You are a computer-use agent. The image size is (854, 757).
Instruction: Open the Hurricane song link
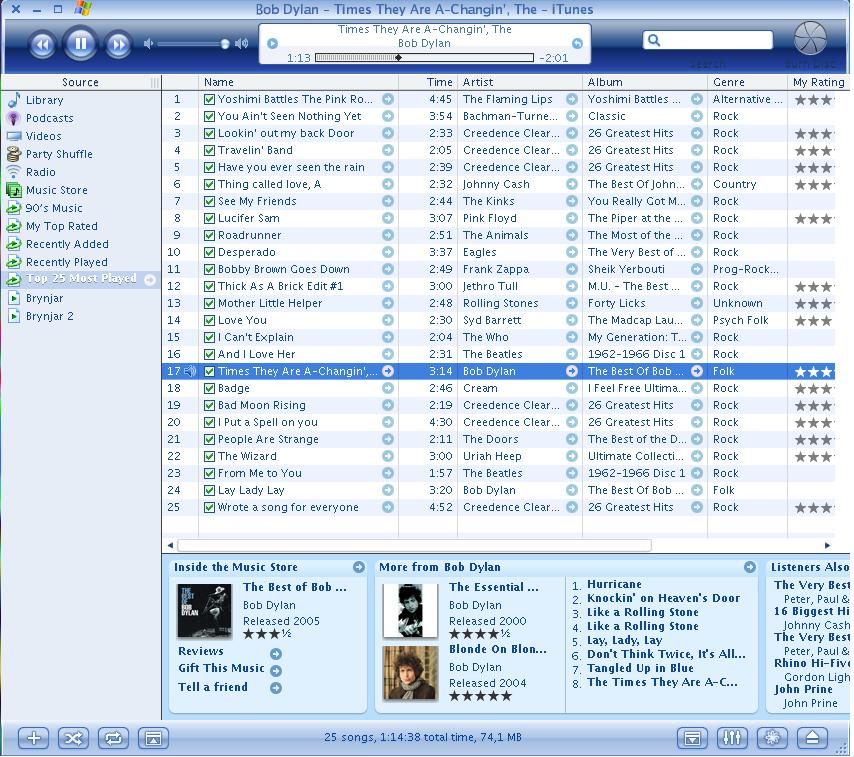[x=614, y=584]
